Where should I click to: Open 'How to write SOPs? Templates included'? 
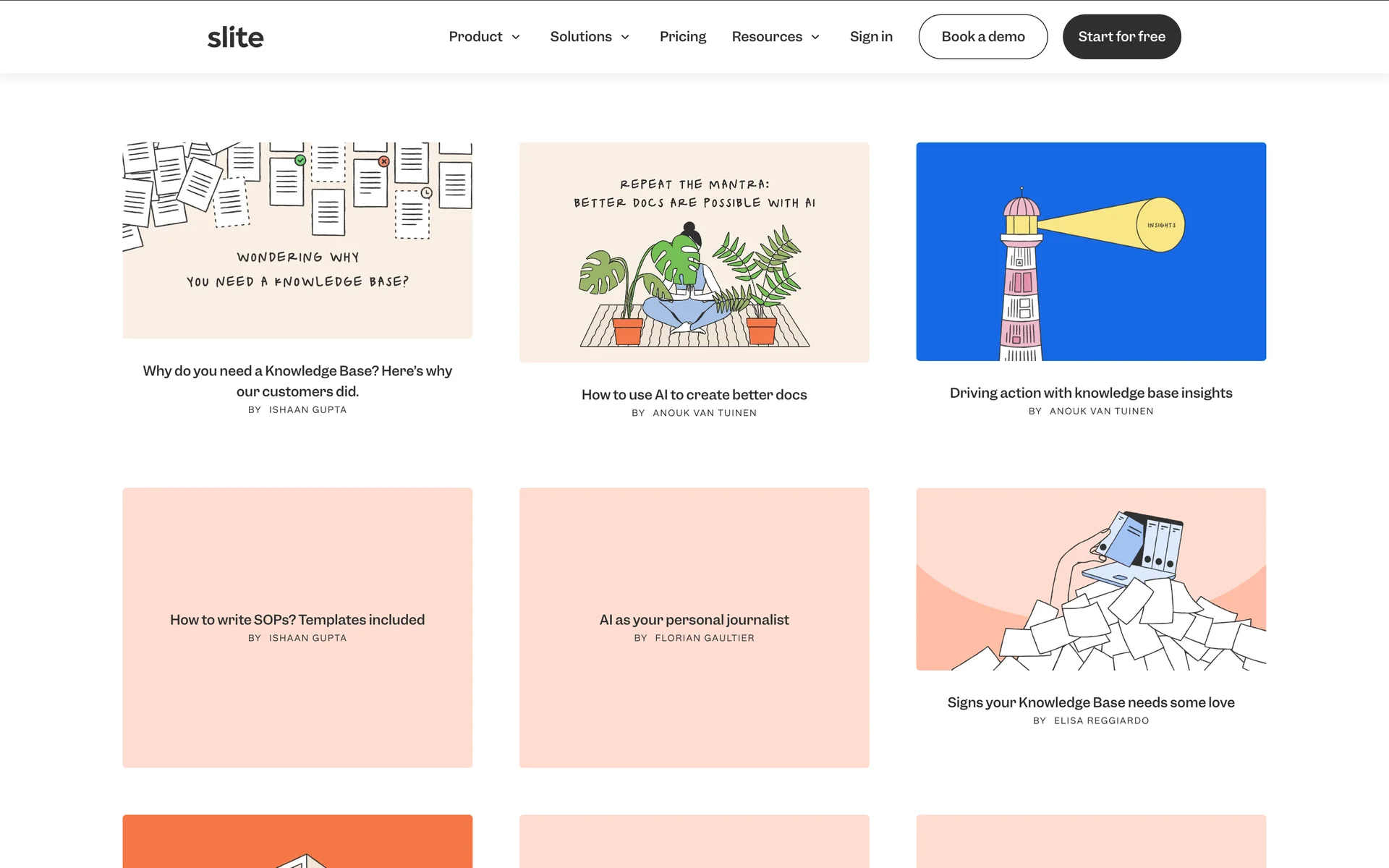coord(297,620)
